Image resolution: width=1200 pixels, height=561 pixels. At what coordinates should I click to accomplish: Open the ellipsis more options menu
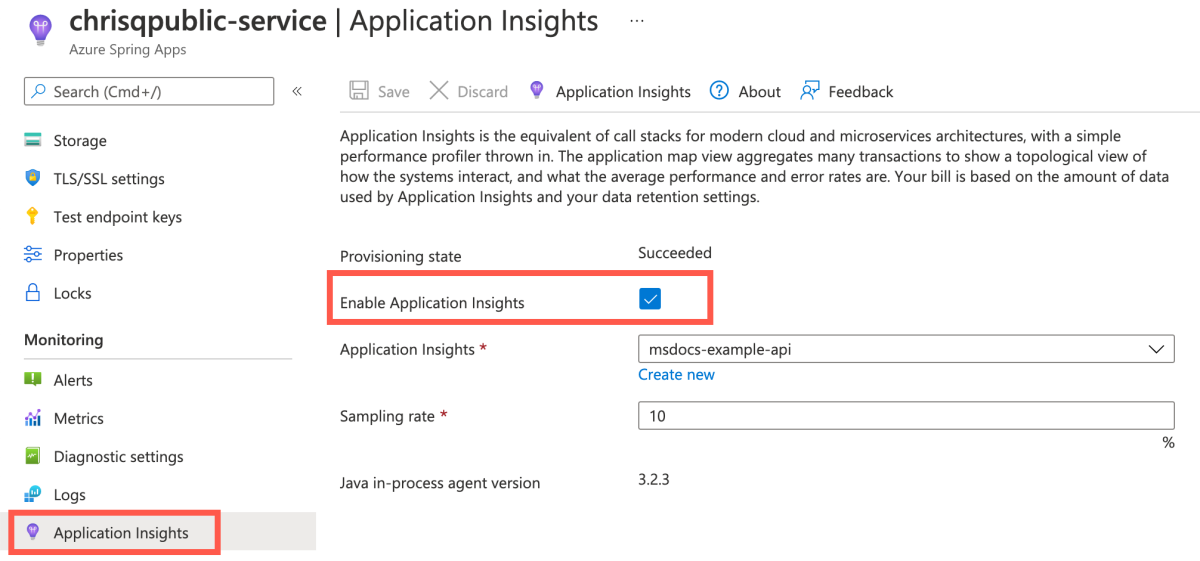pyautogui.click(x=636, y=20)
